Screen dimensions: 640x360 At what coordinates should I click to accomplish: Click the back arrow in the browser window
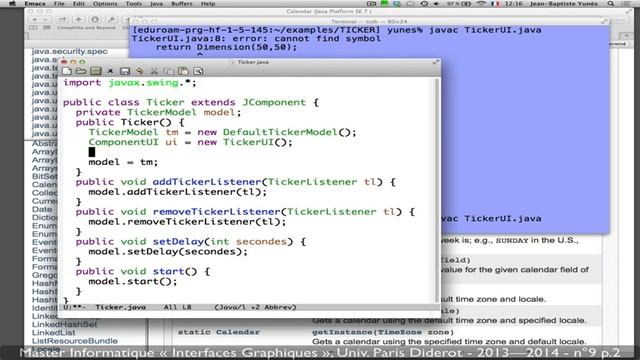[x=34, y=20]
